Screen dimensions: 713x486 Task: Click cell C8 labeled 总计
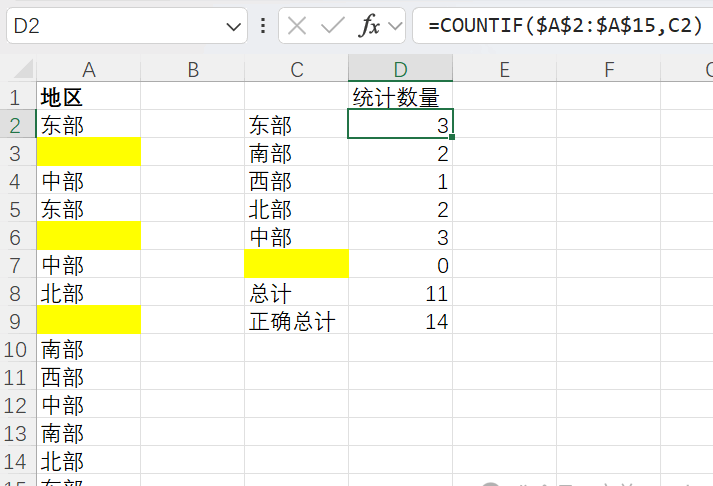click(x=296, y=294)
